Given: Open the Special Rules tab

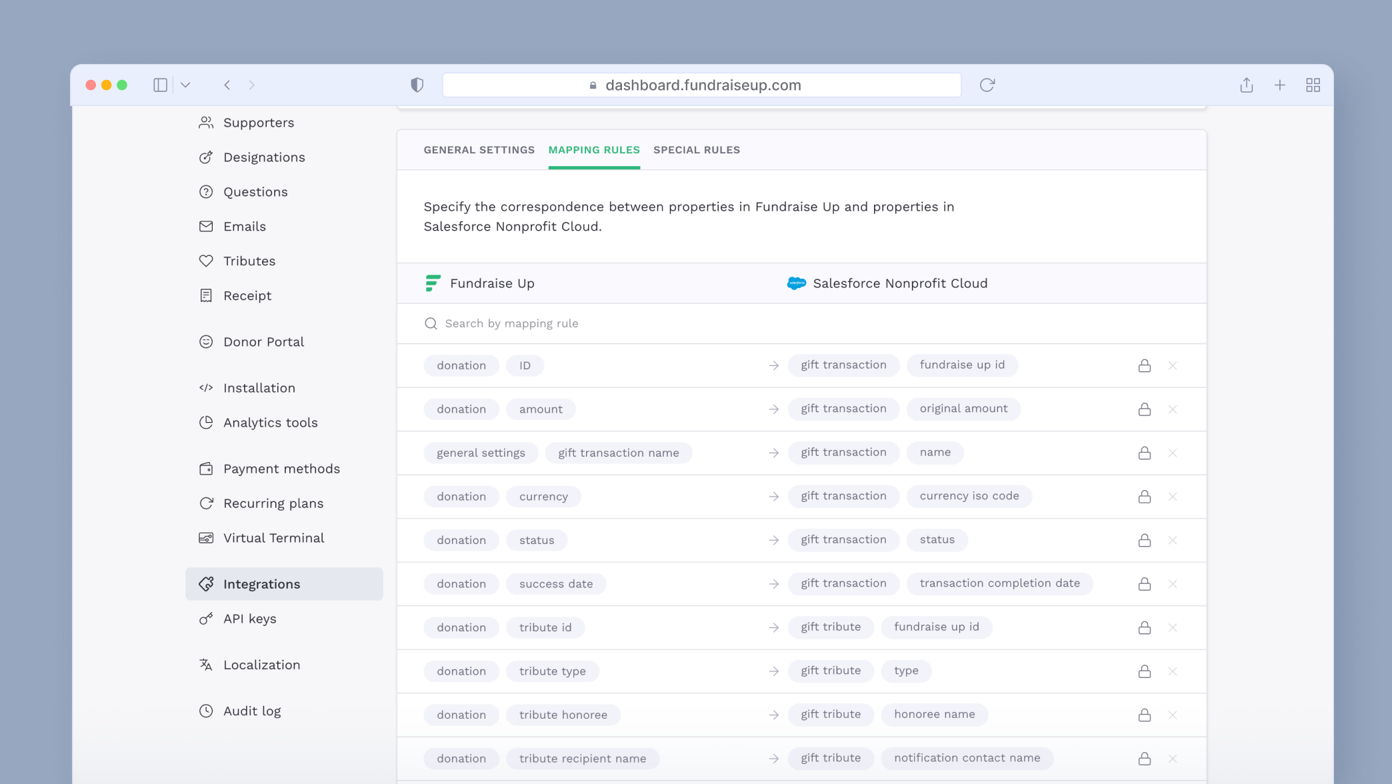Looking at the screenshot, I should click(x=696, y=150).
